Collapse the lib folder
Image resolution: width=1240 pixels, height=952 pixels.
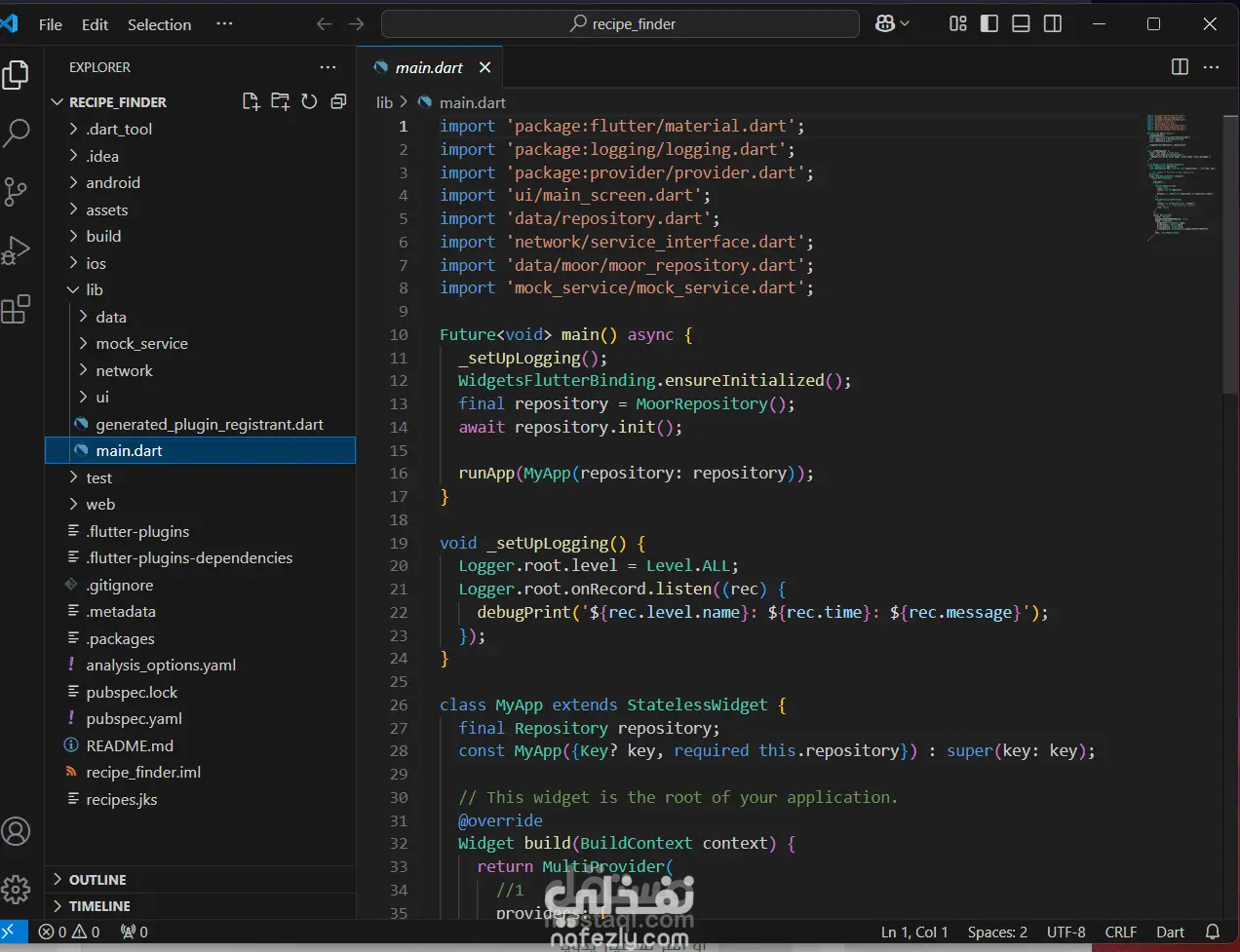94,289
